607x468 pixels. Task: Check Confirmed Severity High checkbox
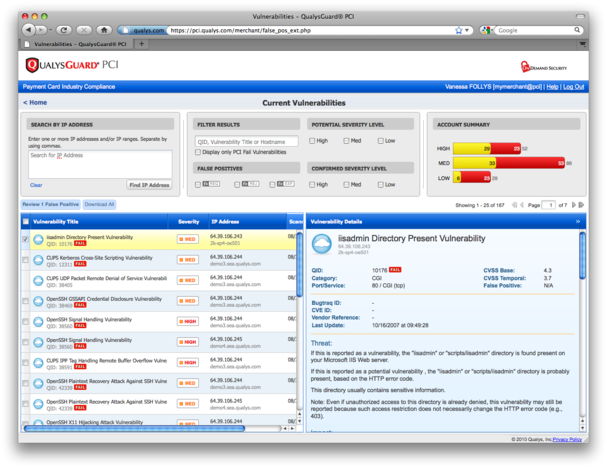click(312, 185)
